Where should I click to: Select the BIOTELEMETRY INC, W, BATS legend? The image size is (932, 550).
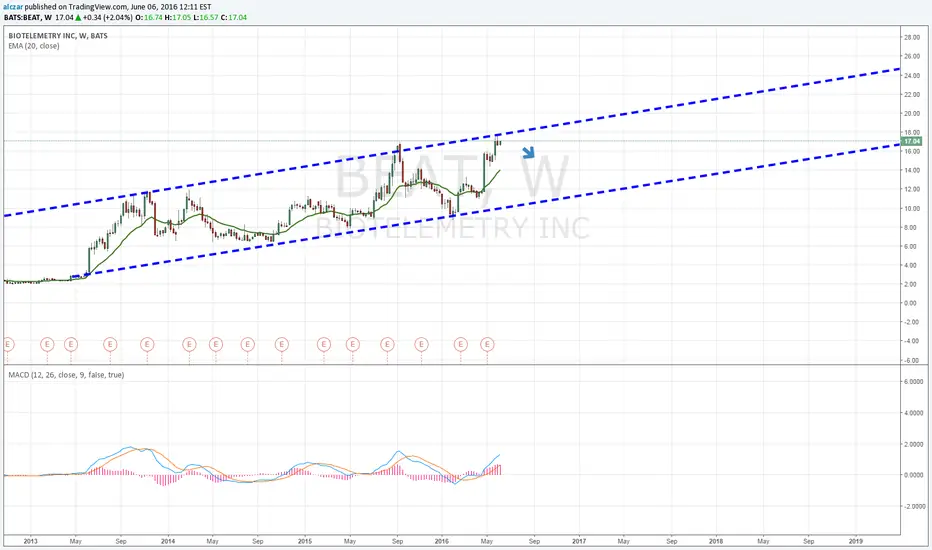point(58,36)
